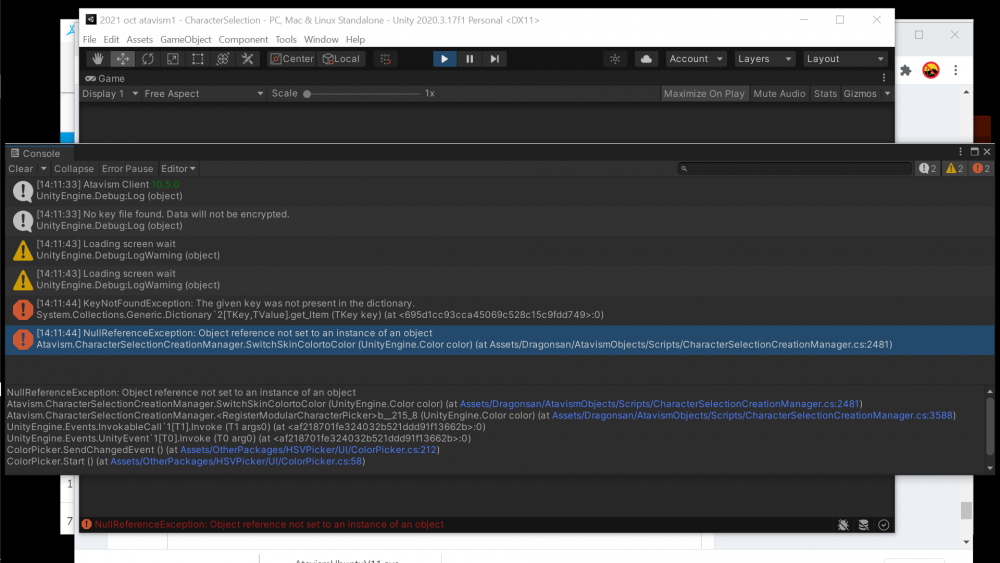Click the Step frame button

click(x=494, y=59)
